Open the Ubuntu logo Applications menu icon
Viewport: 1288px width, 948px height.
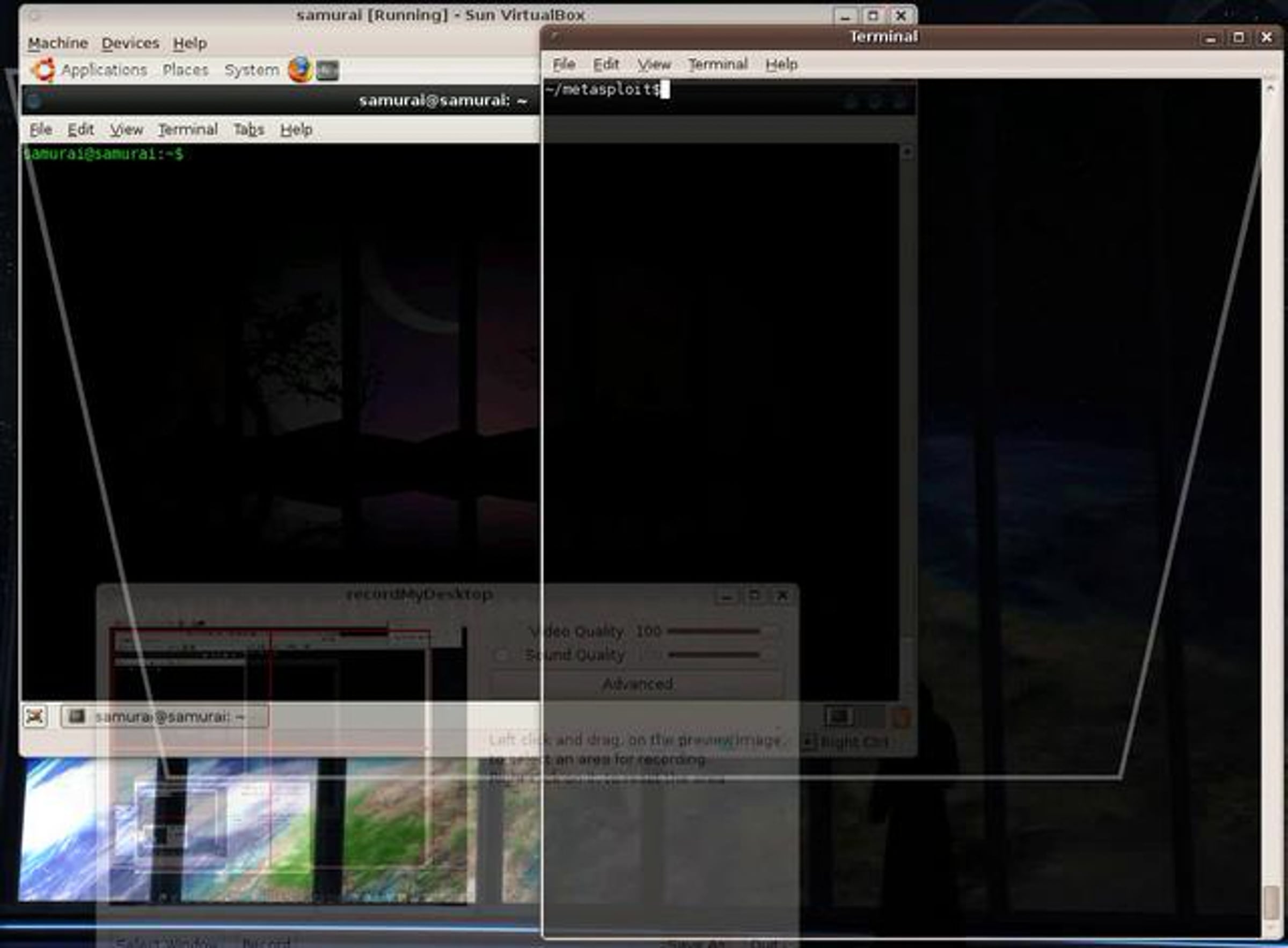click(43, 70)
